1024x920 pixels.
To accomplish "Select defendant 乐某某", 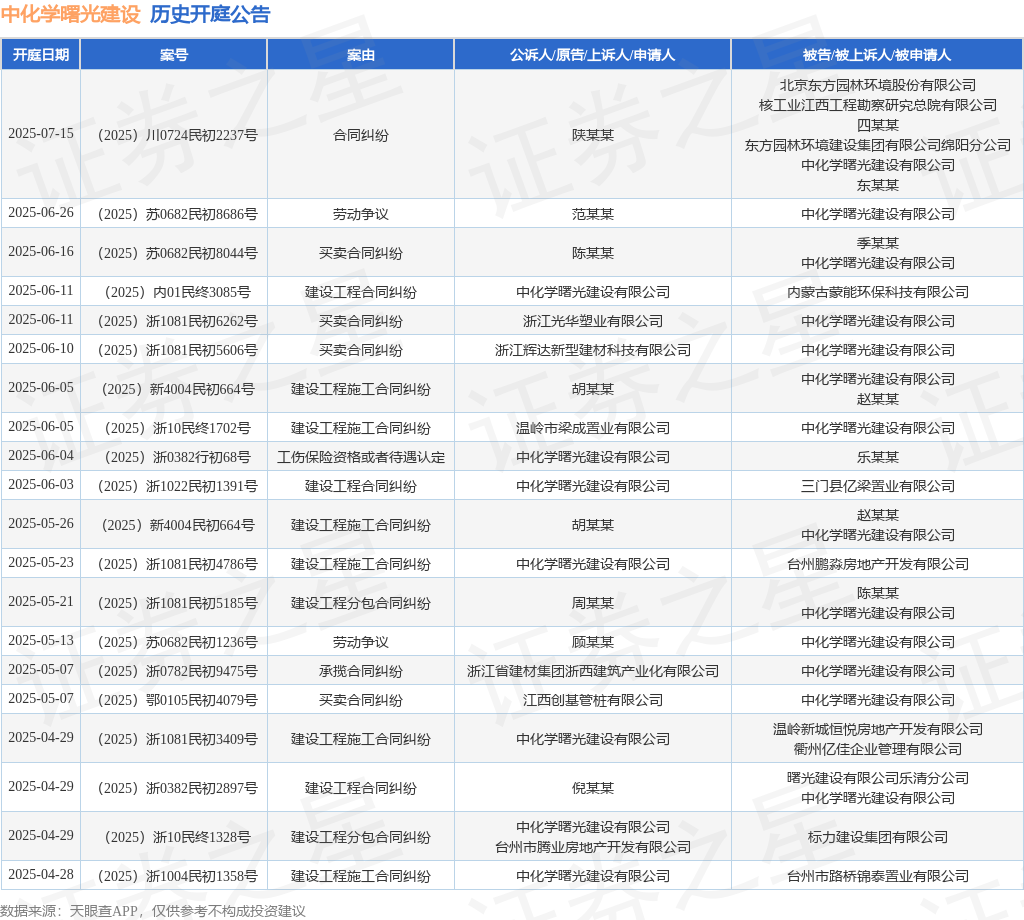I will pyautogui.click(x=878, y=457).
